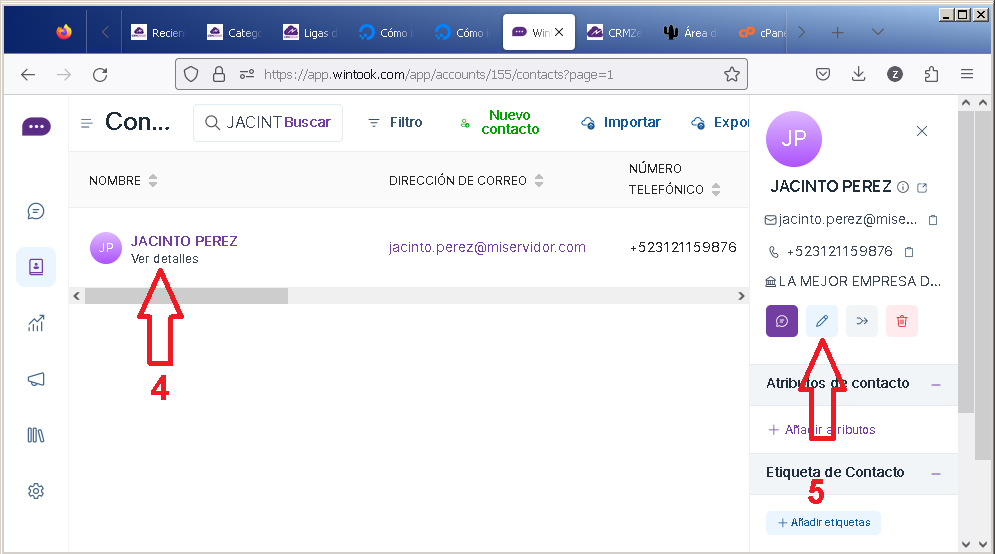995x554 pixels.
Task: Sort by NOMBRE column arrows
Action: click(x=153, y=181)
